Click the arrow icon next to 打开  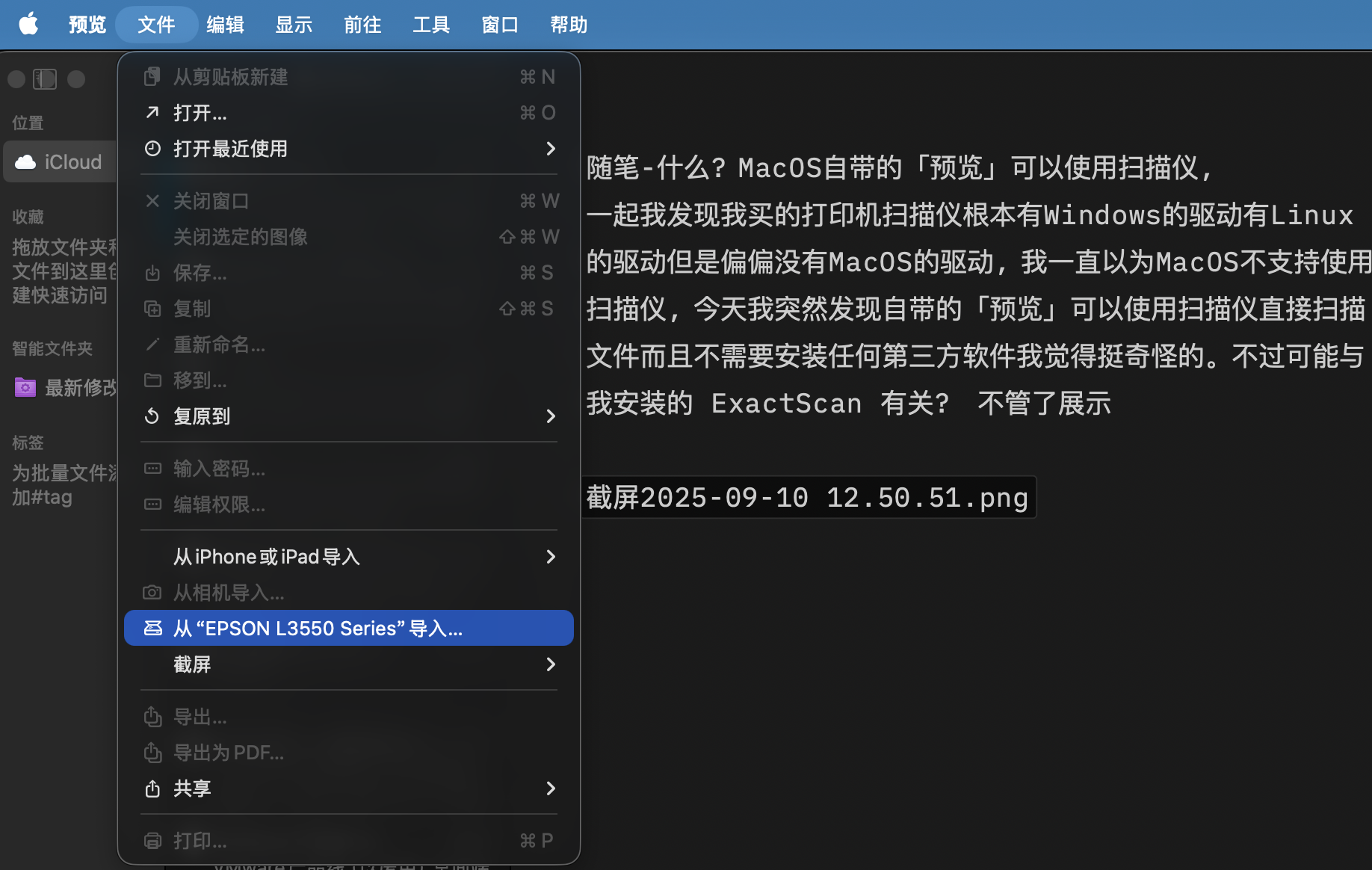(x=152, y=113)
